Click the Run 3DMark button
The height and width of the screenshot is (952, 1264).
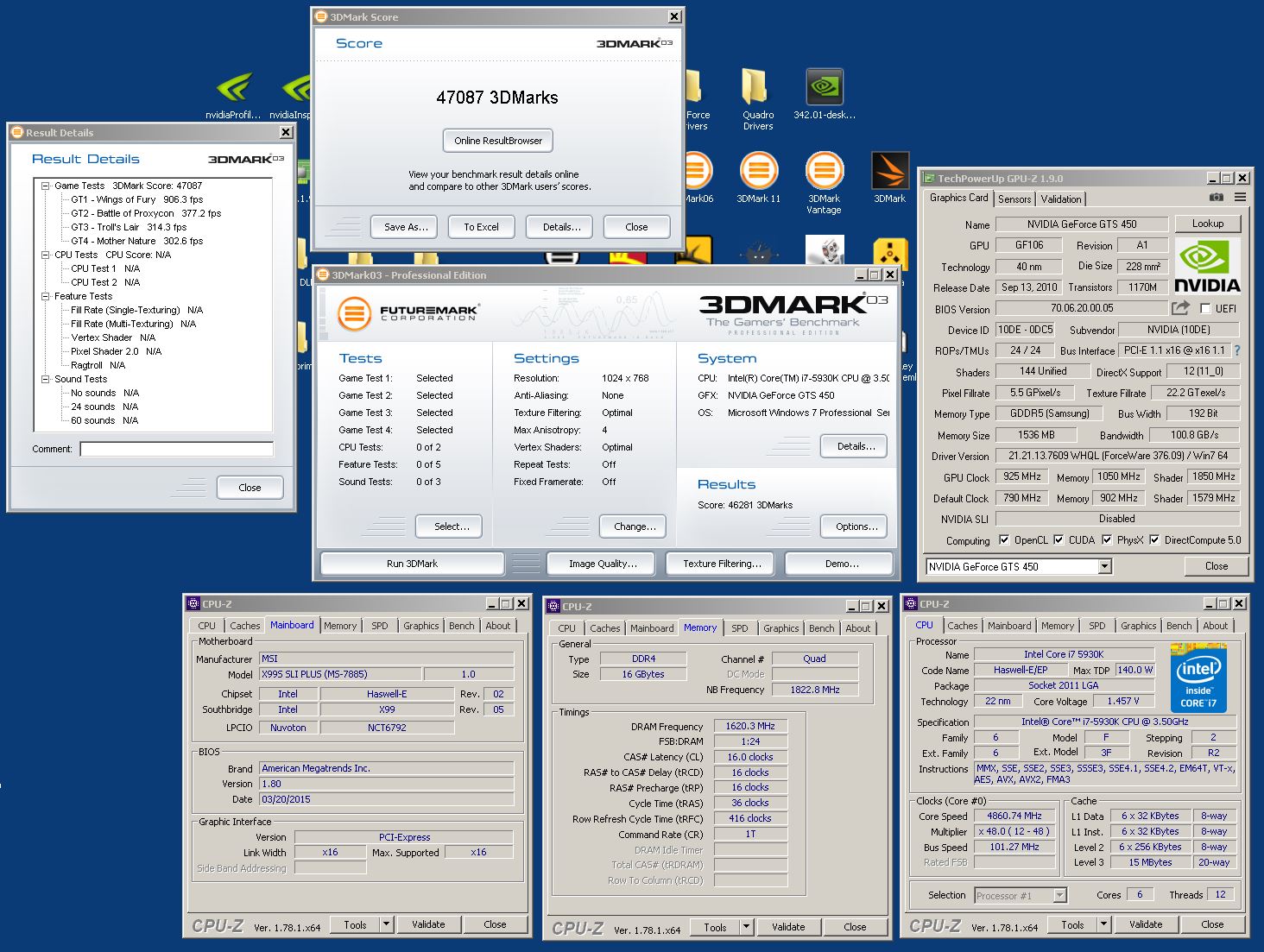tap(412, 564)
